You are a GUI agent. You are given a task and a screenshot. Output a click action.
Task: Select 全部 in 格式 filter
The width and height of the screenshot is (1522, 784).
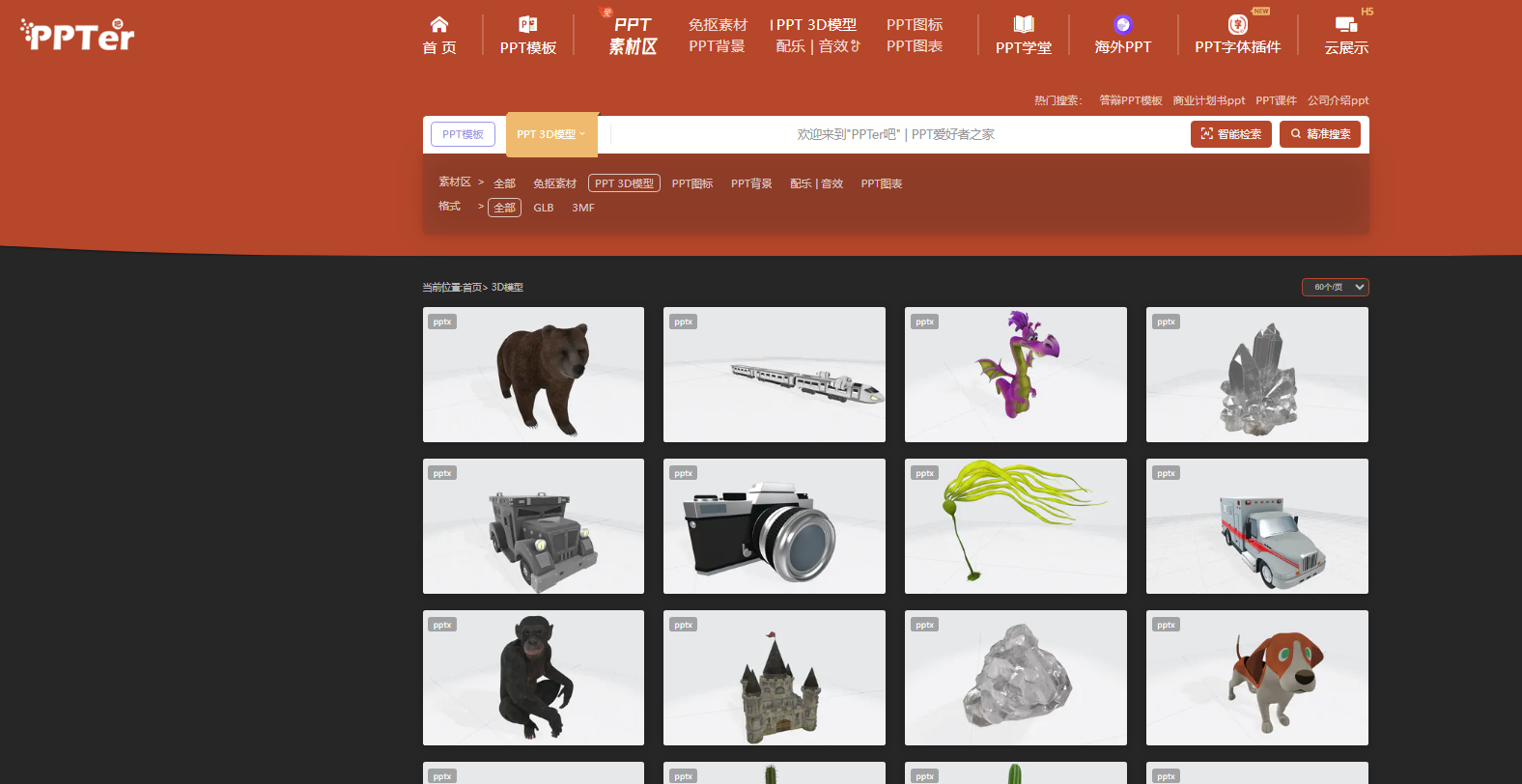504,208
